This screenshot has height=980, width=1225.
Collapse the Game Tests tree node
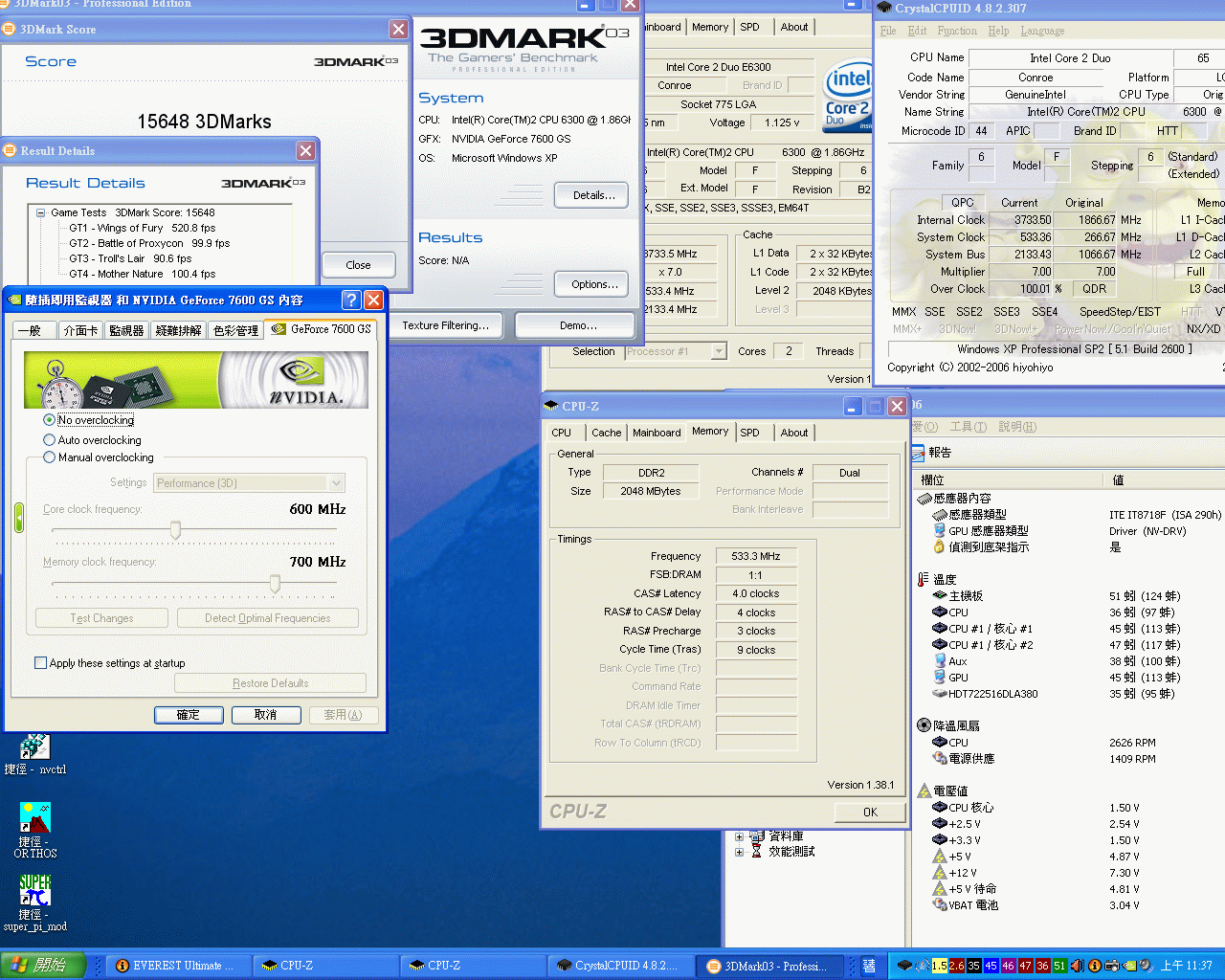point(41,213)
